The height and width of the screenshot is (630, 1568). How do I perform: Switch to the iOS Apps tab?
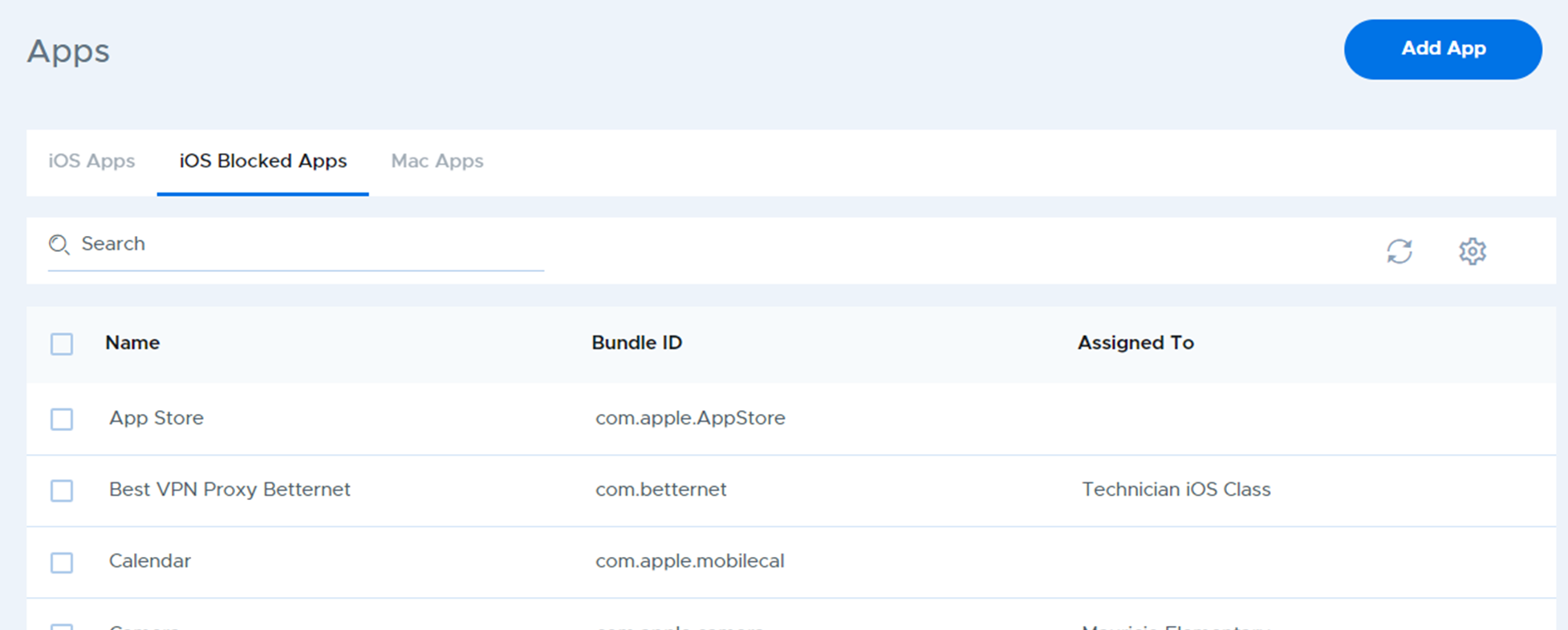coord(91,161)
